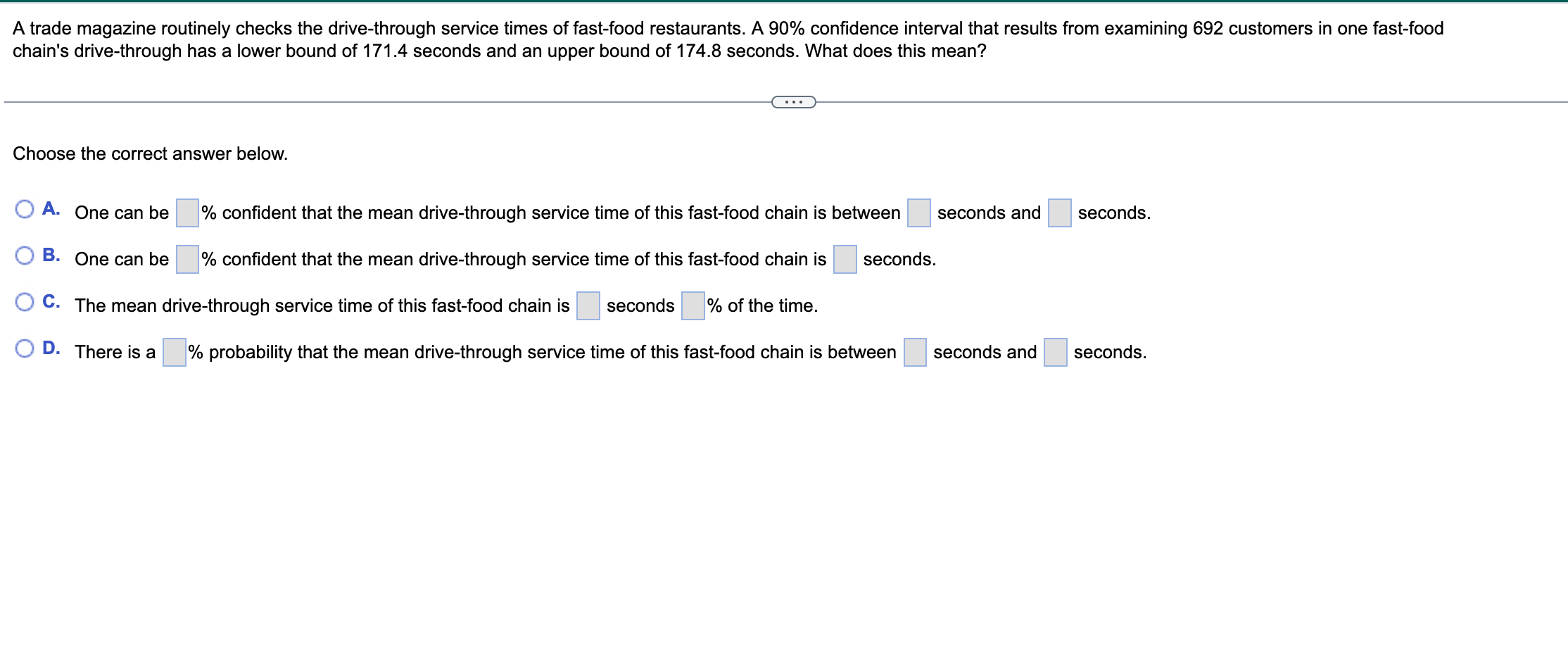This screenshot has height=656, width=1568.
Task: Click the letter A option label
Action: point(51,207)
